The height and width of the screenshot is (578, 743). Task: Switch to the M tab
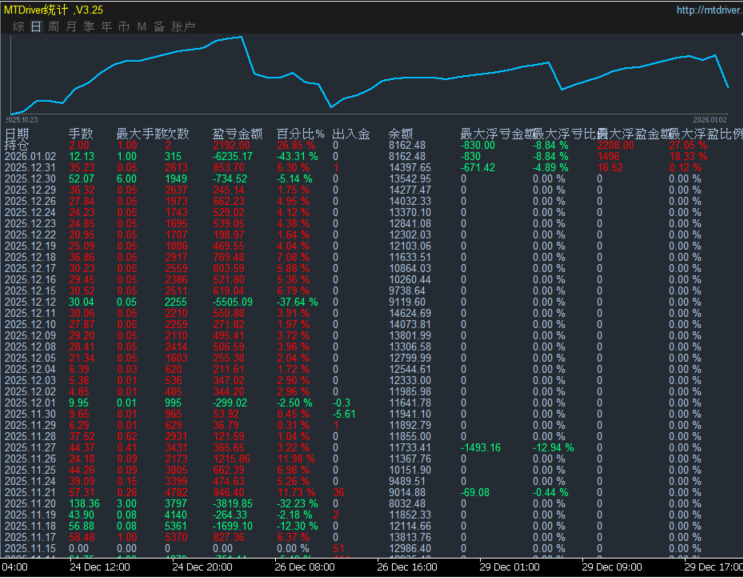click(141, 27)
